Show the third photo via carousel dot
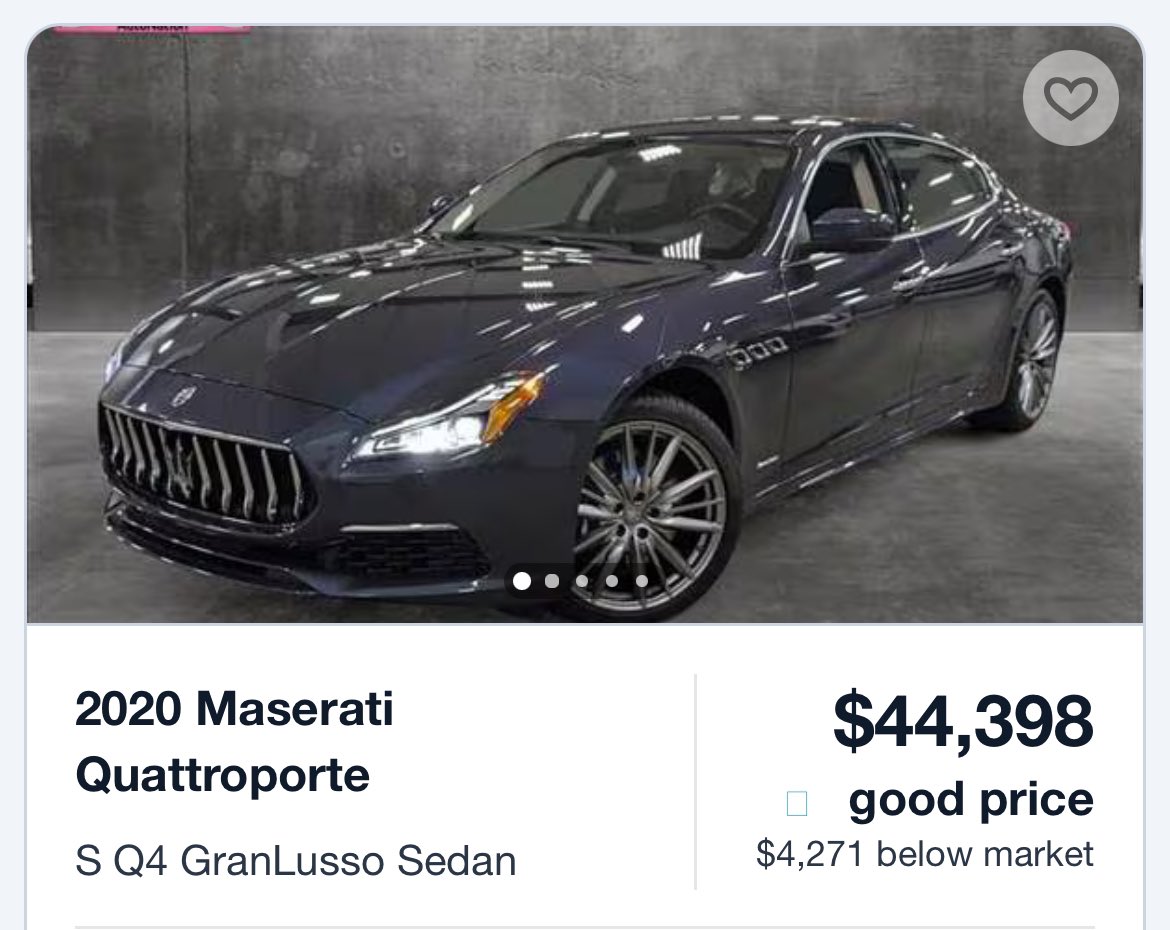Image resolution: width=1170 pixels, height=930 pixels. (582, 581)
